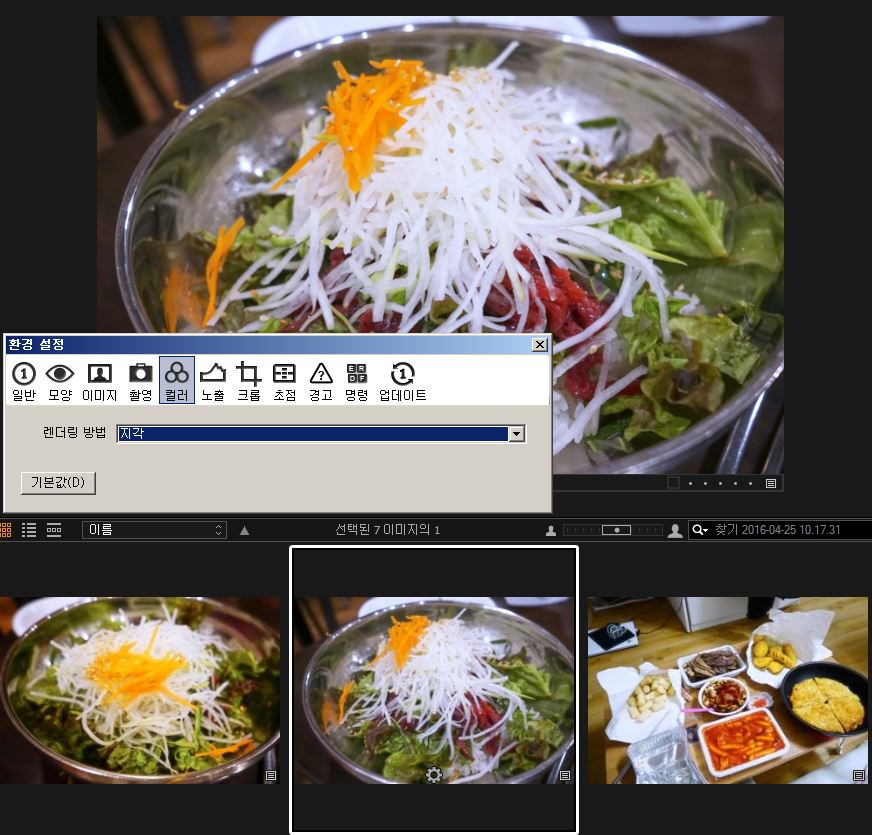Click the viewer image metadata badge icon
Viewport: 872px width, 835px height.
(x=771, y=483)
